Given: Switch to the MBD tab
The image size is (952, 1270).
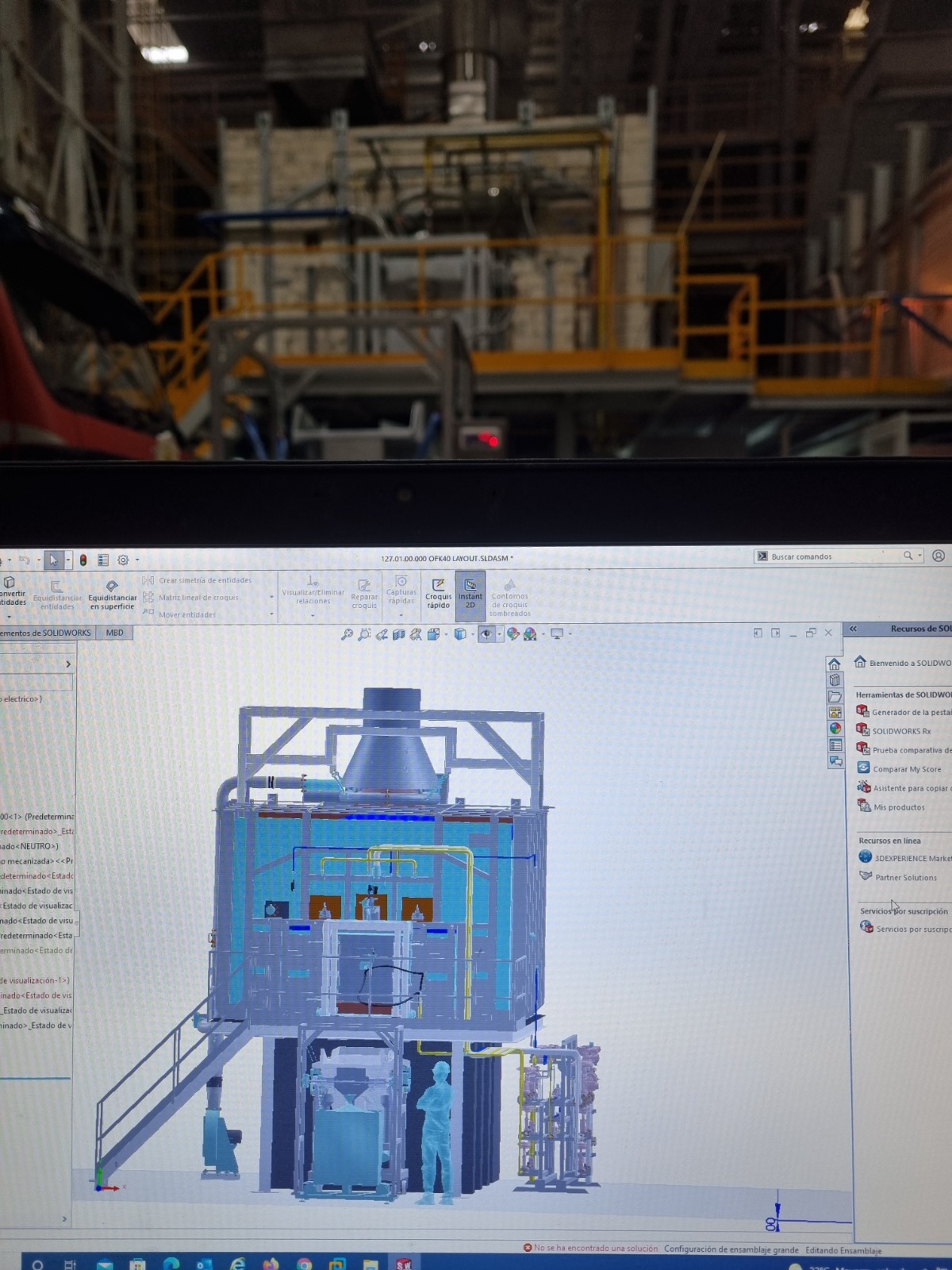Looking at the screenshot, I should pyautogui.click(x=115, y=633).
